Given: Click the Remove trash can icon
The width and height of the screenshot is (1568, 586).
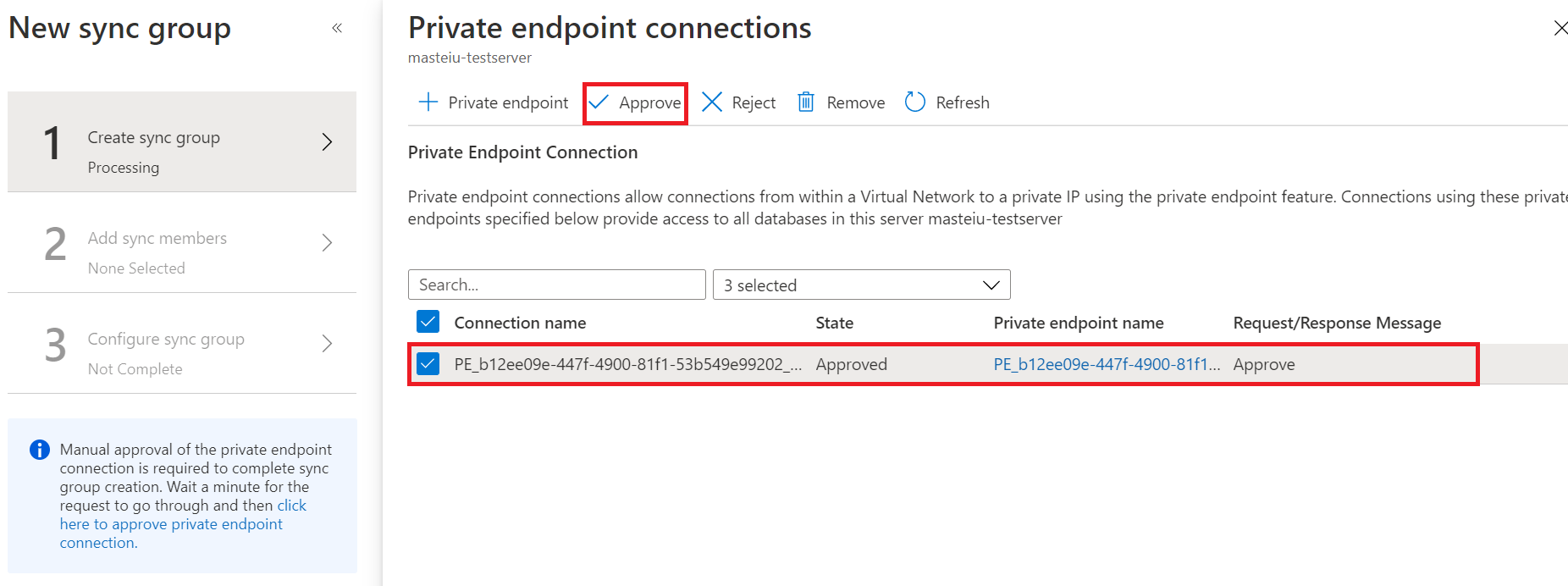Looking at the screenshot, I should point(806,102).
